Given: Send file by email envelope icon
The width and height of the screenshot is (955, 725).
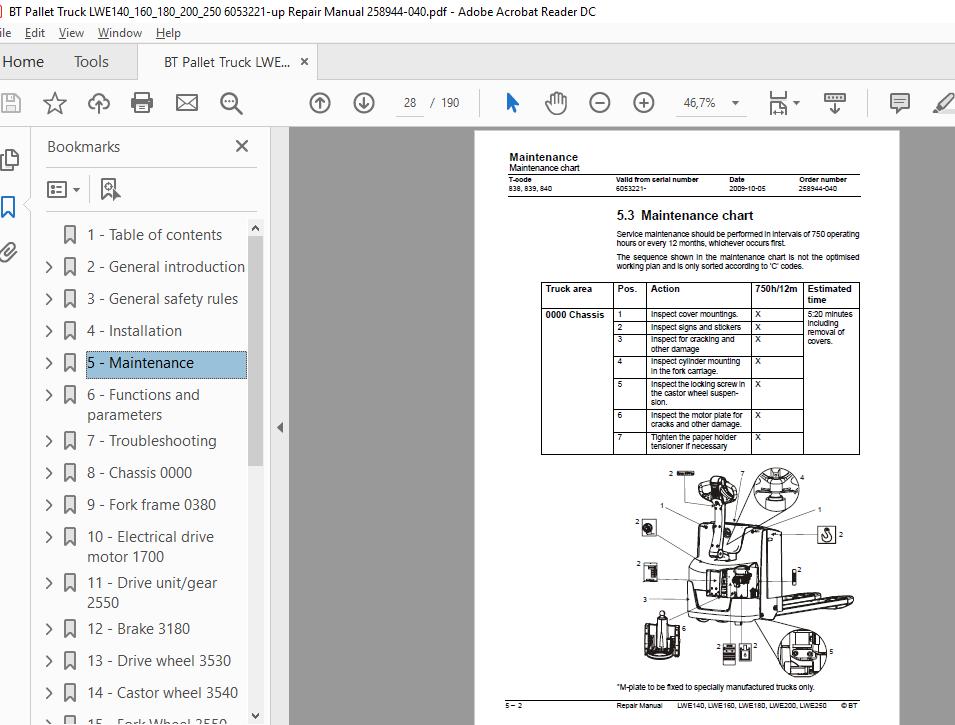Looking at the screenshot, I should pyautogui.click(x=186, y=103).
